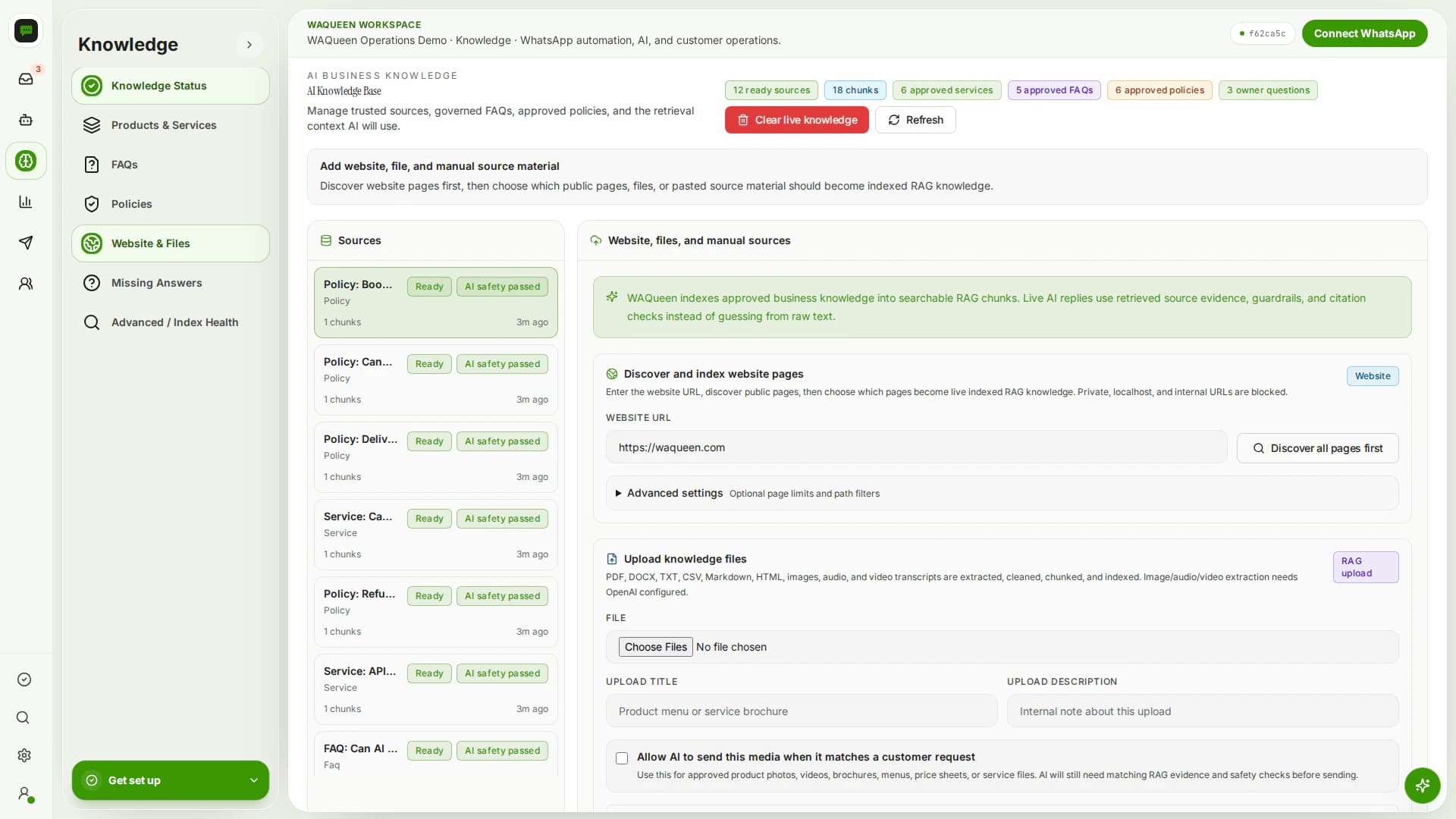The width and height of the screenshot is (1456, 819).
Task: Open the analytics bar chart icon
Action: pos(26,202)
